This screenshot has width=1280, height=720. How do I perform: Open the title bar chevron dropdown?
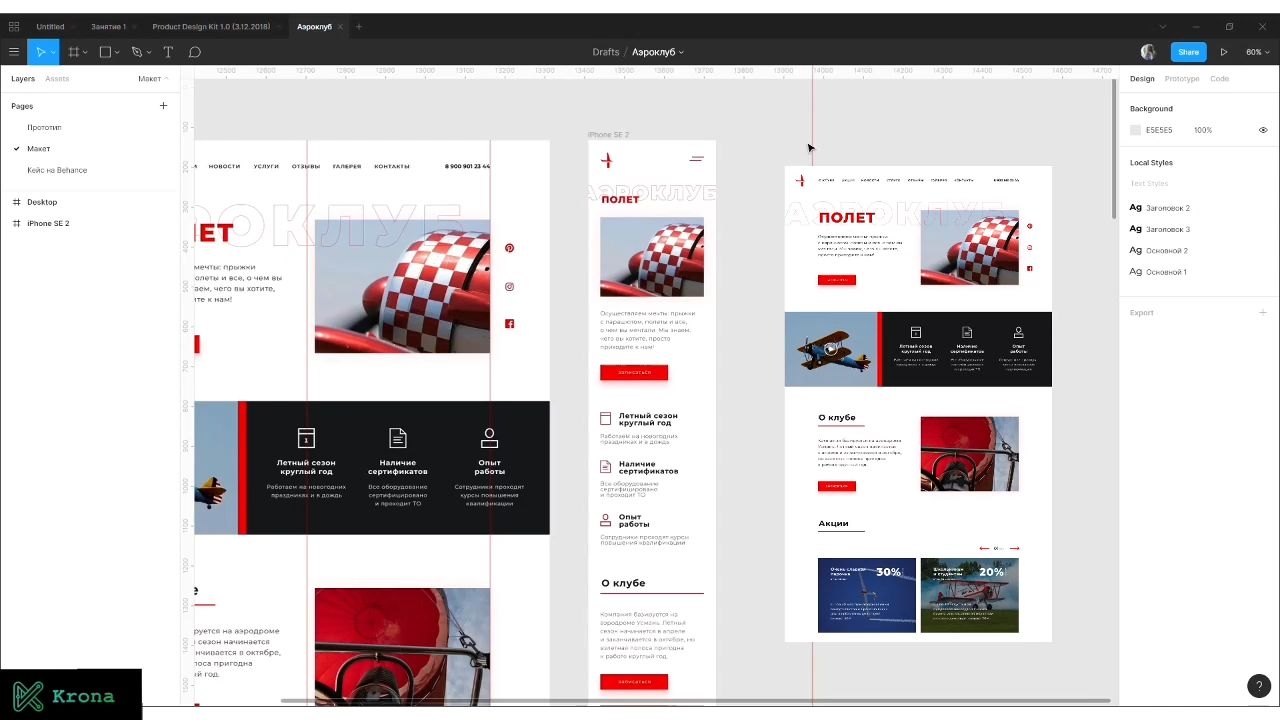coord(1162,27)
